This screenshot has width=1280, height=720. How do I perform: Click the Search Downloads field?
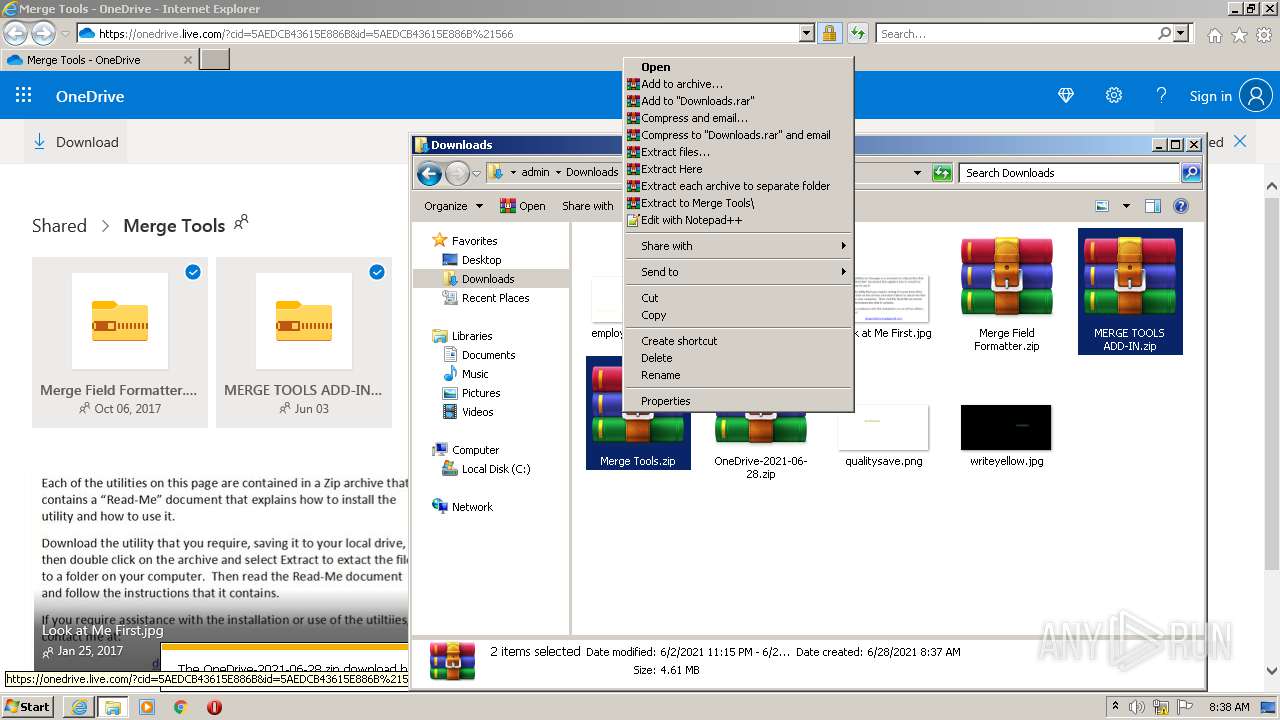(x=1070, y=173)
